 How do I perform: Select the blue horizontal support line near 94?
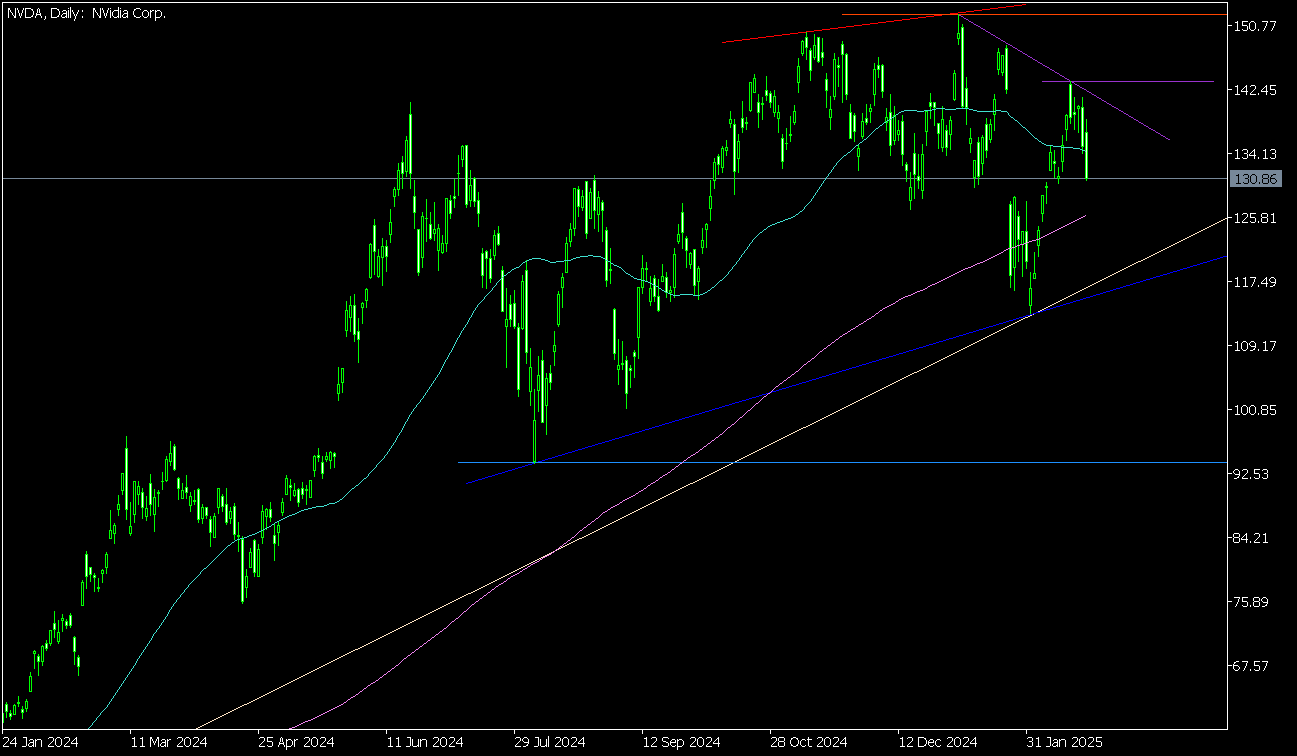point(841,462)
